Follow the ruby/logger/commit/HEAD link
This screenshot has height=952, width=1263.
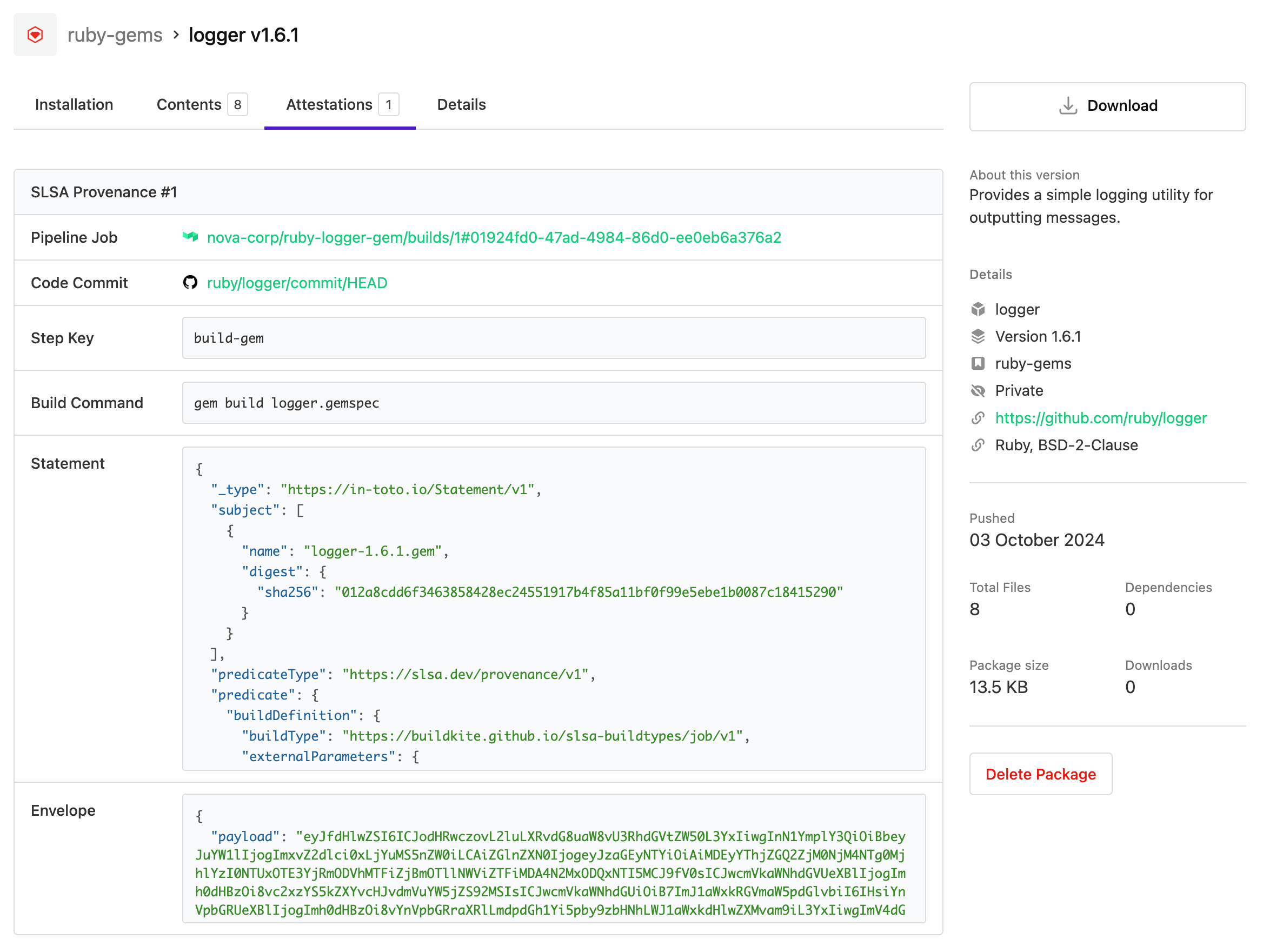[297, 282]
